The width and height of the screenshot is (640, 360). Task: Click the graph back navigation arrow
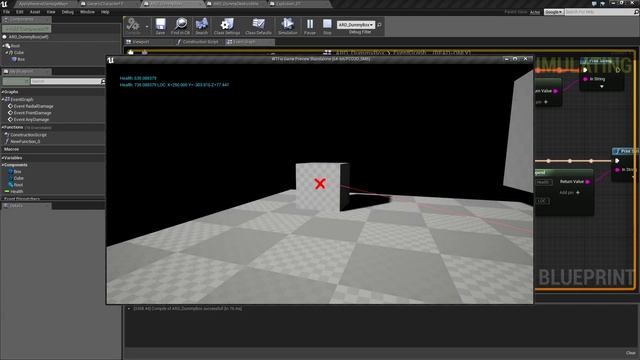[x=131, y=52]
